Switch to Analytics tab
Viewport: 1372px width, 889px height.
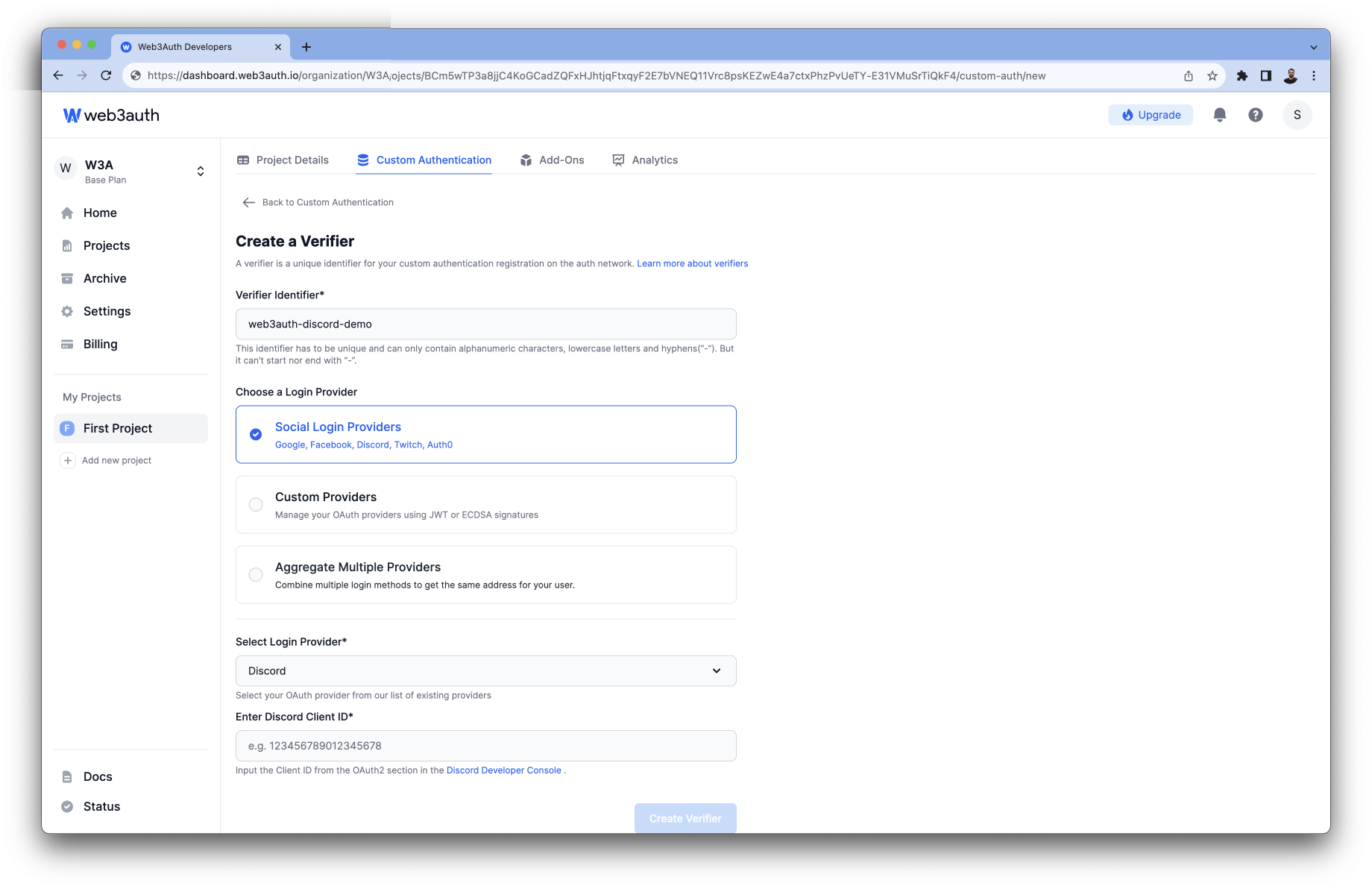coord(645,160)
